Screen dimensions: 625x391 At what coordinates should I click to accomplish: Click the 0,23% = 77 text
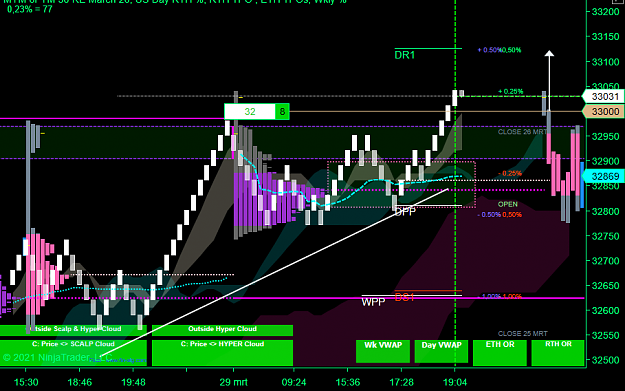[x=30, y=9]
